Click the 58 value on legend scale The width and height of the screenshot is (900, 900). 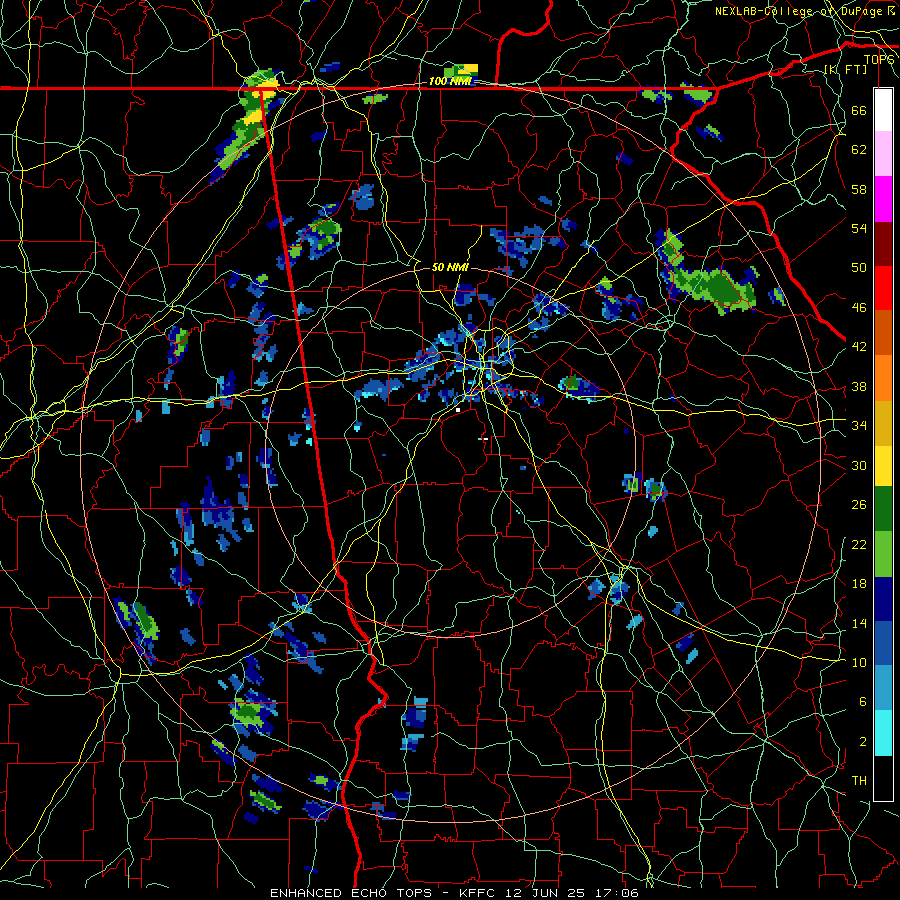[859, 189]
